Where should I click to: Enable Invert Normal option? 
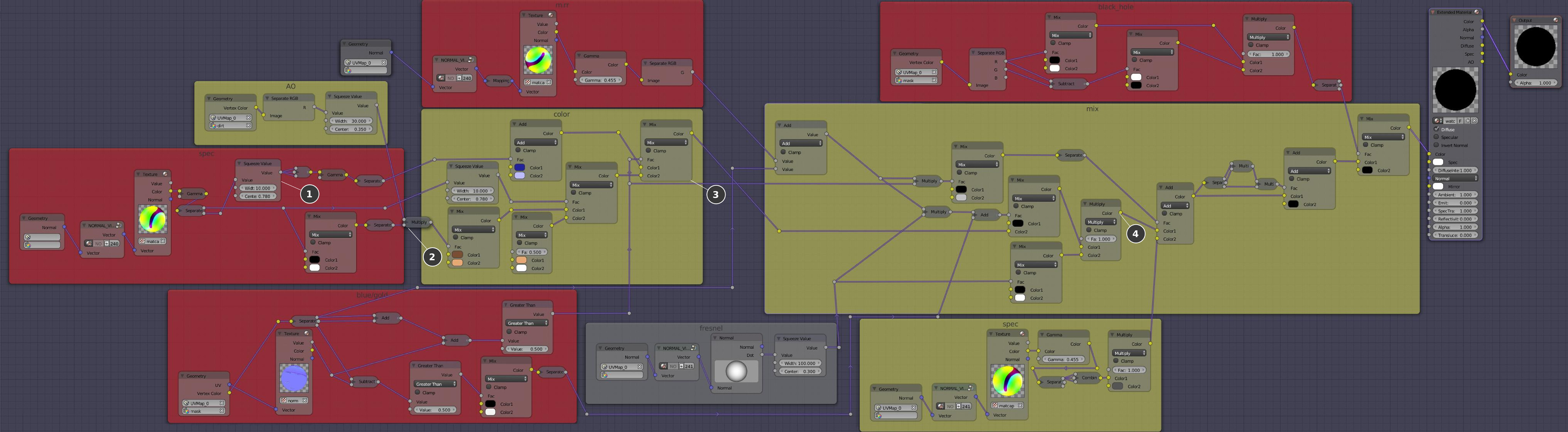[1436, 145]
